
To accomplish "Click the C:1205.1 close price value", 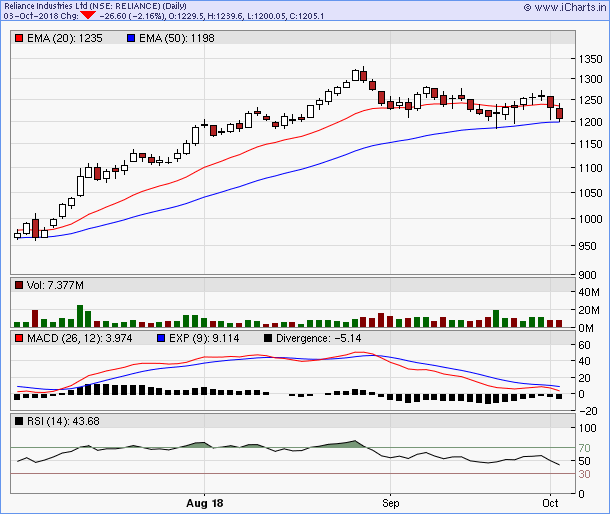I will (307, 16).
